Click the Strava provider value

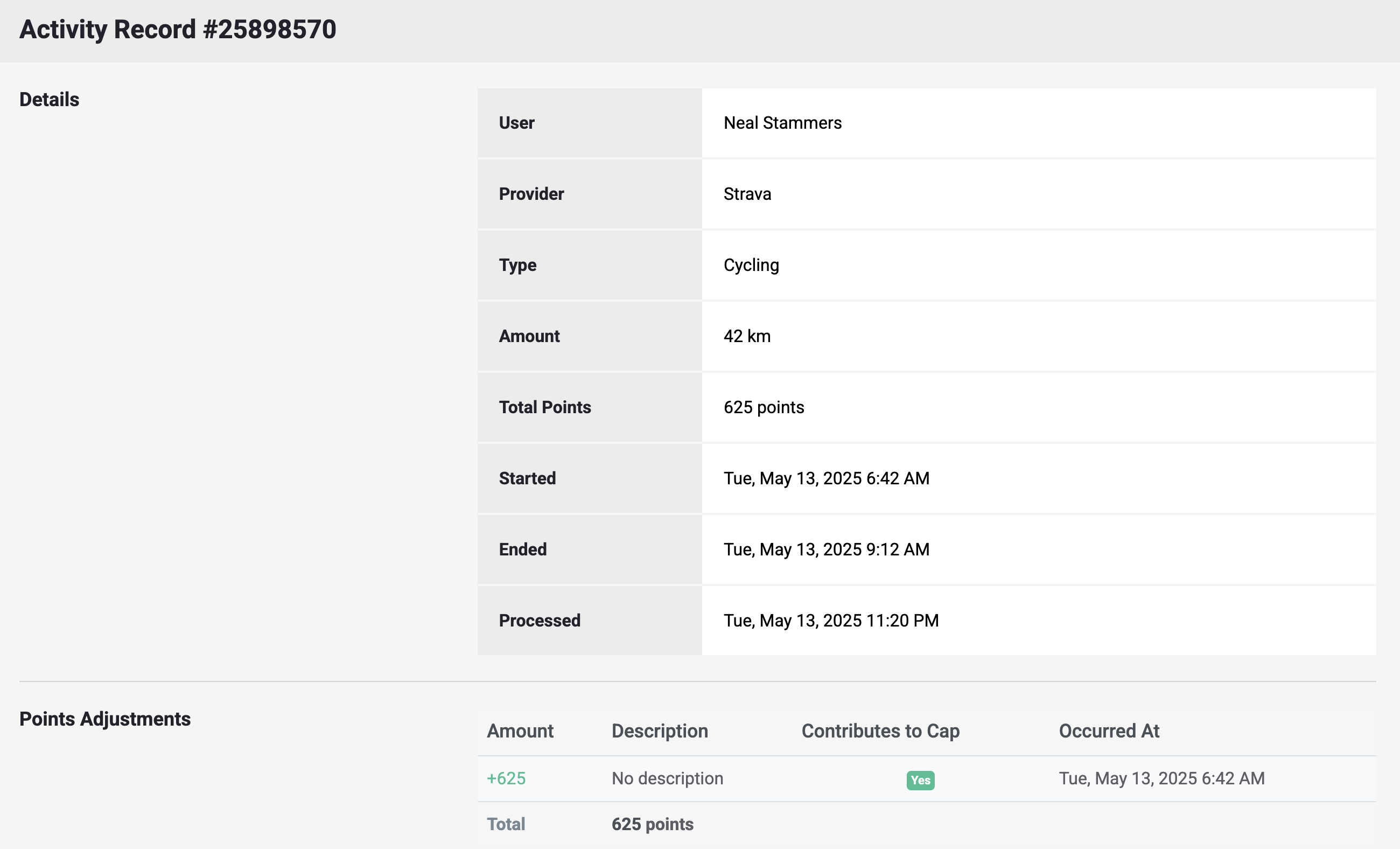coord(747,194)
